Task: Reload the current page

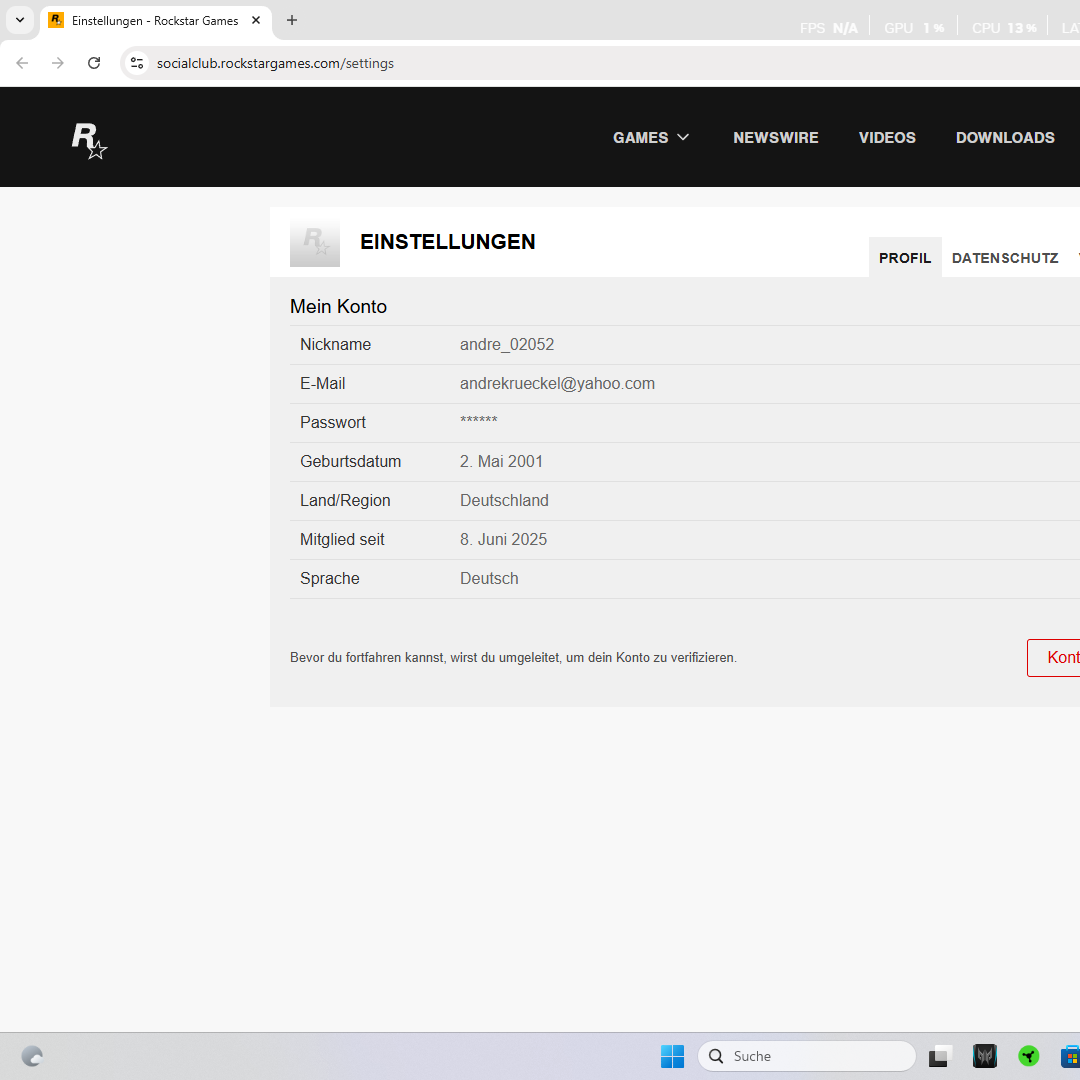Action: pos(94,63)
